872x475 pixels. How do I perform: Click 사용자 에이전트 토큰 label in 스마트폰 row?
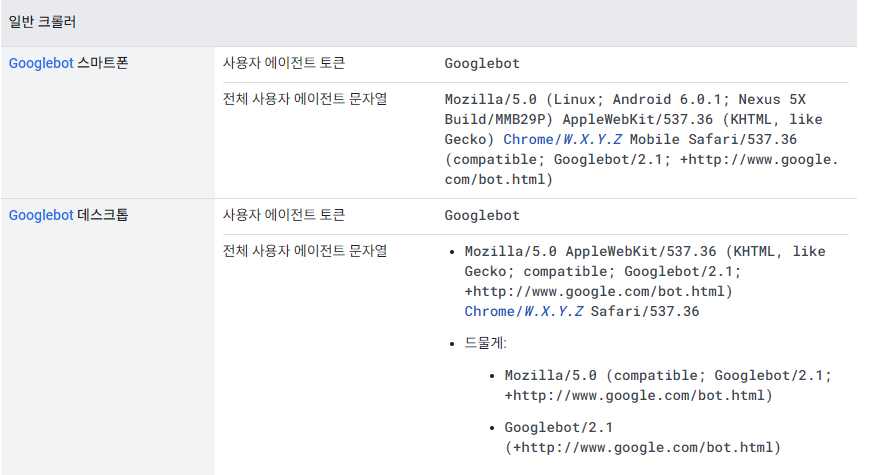click(x=284, y=62)
